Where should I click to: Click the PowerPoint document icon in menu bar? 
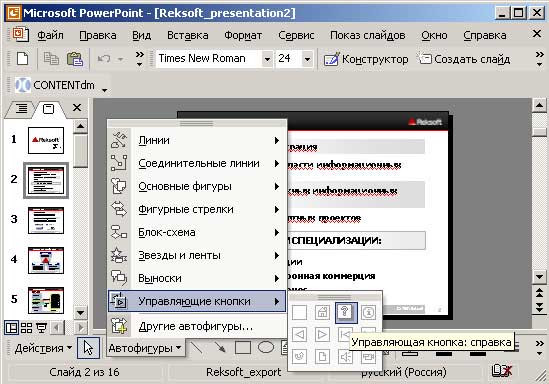[20, 35]
